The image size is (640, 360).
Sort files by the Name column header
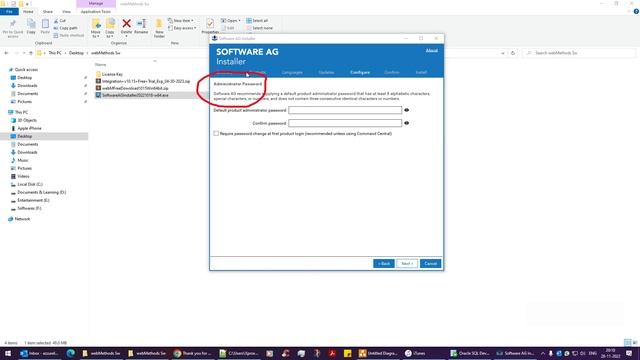100,64
